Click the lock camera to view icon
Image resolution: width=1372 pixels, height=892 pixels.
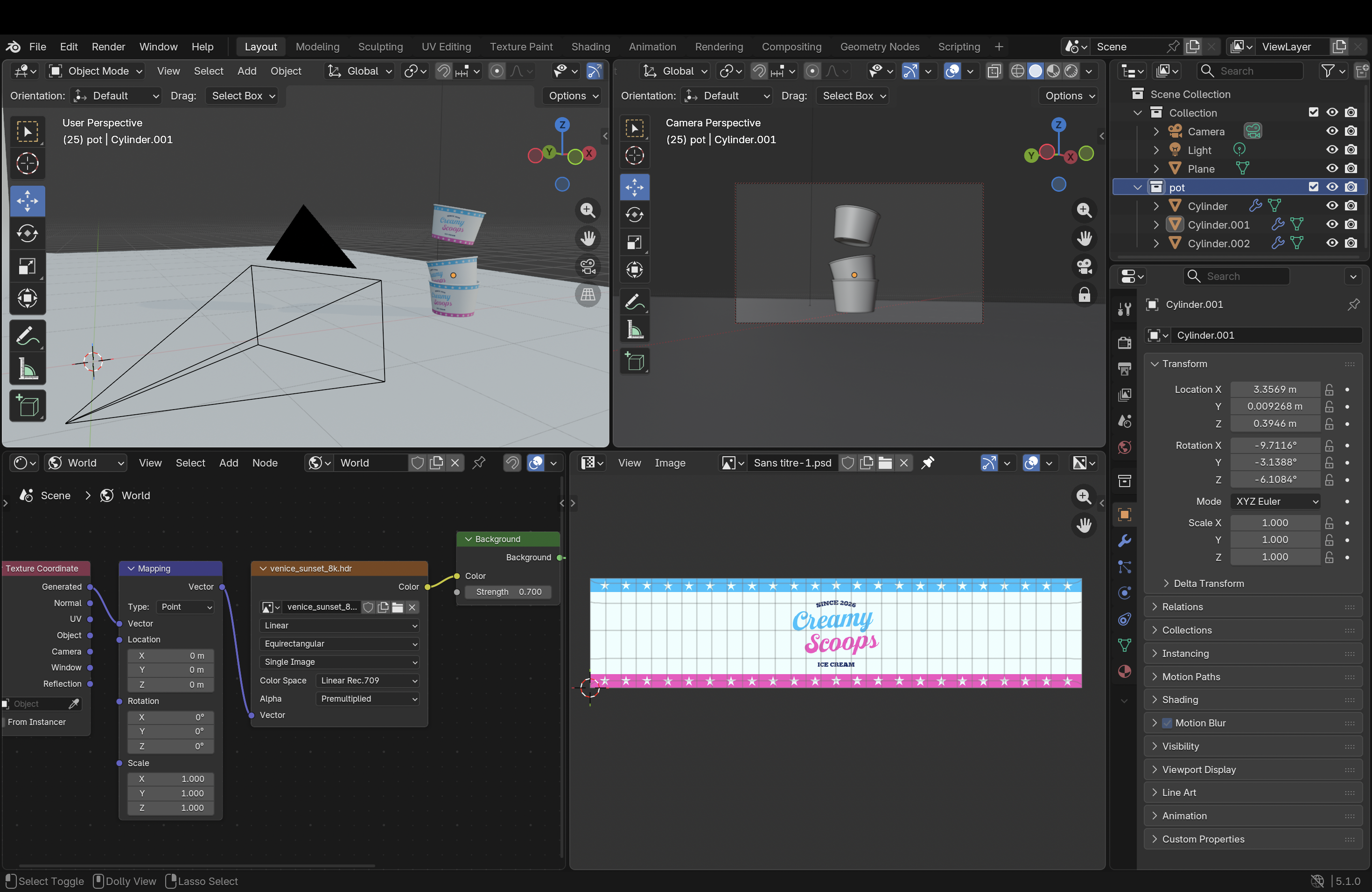click(x=1085, y=294)
